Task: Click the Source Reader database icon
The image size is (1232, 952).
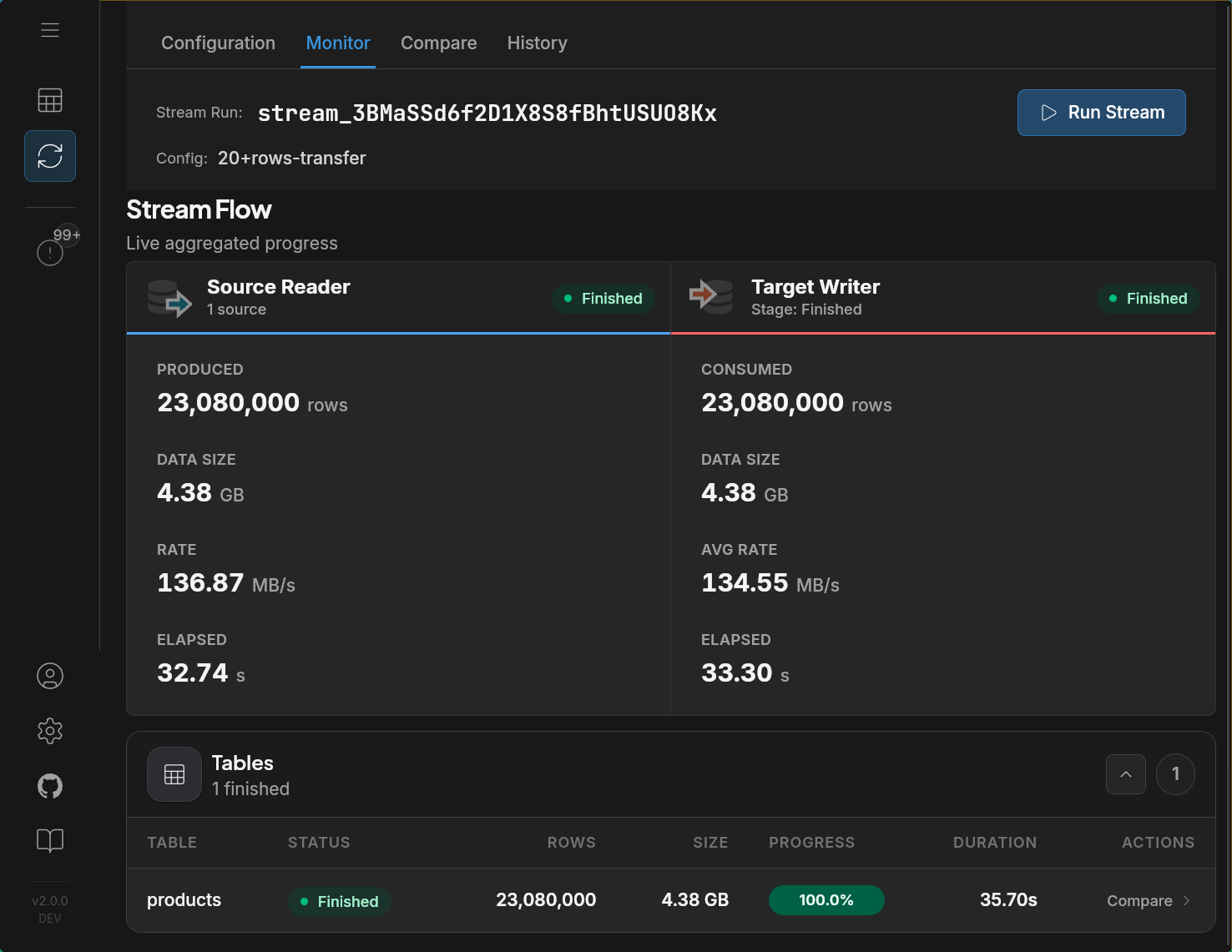Action: 169,298
